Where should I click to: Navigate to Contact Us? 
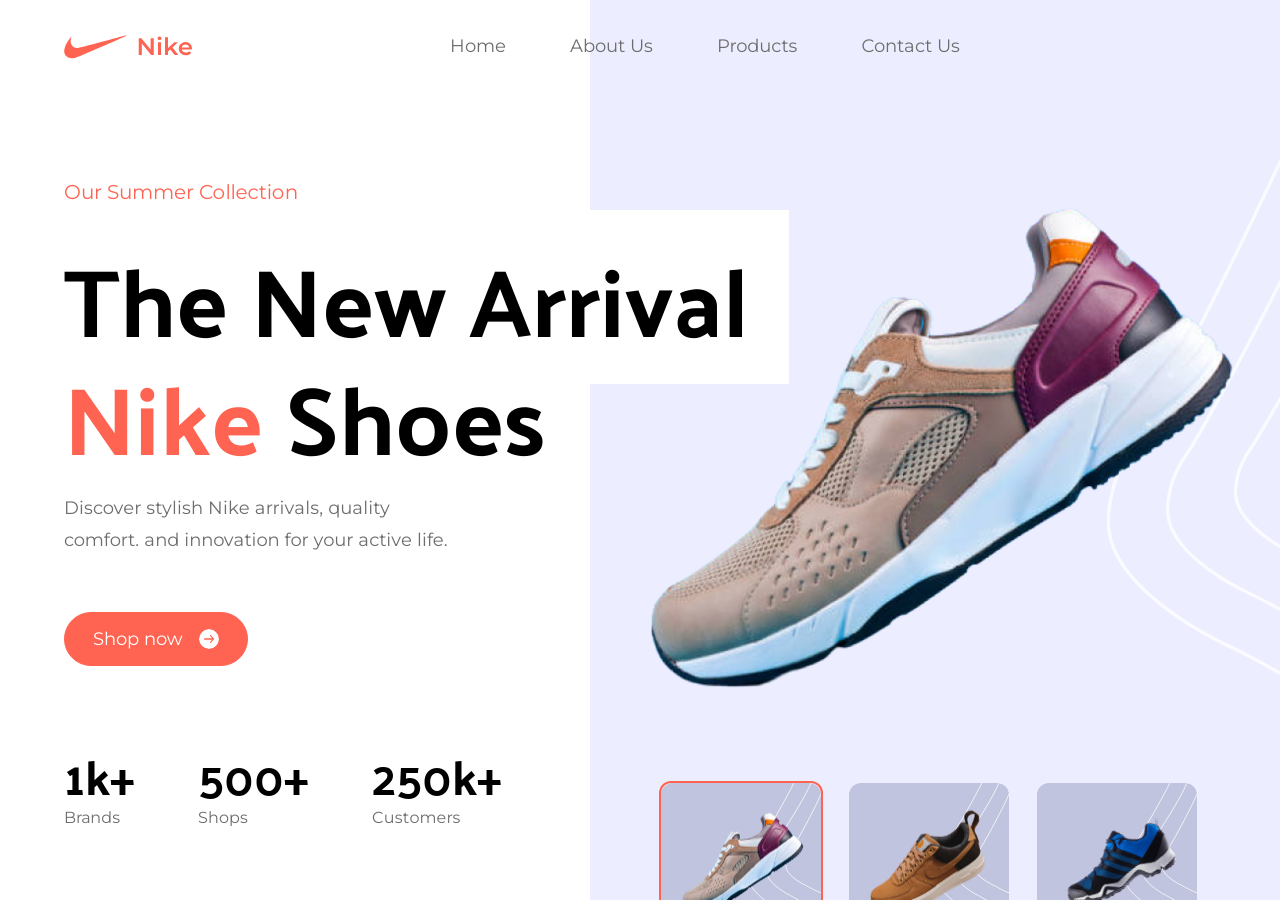(x=910, y=46)
